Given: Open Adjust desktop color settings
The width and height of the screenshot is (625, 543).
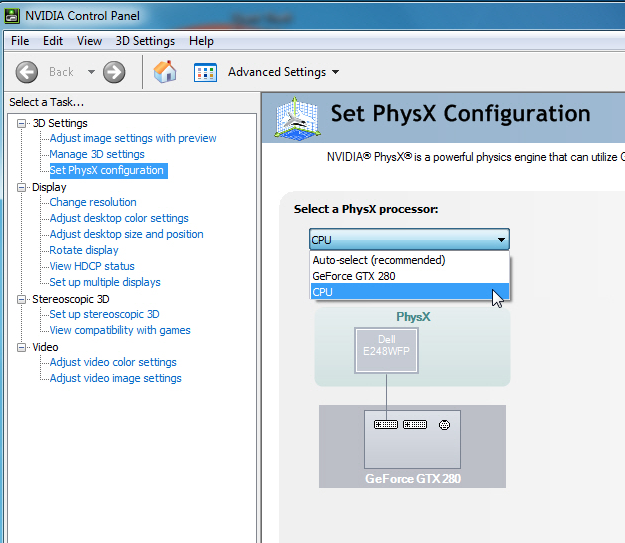Looking at the screenshot, I should pos(119,218).
